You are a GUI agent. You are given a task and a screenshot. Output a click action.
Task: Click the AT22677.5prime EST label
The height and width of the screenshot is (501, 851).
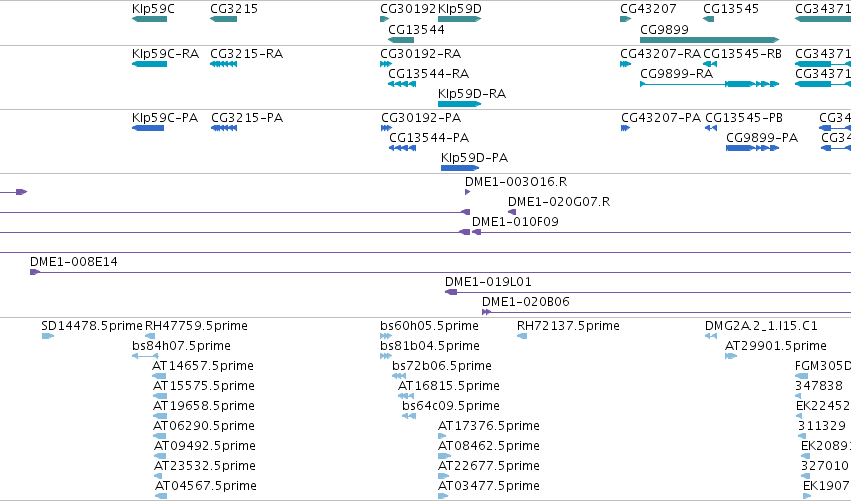(489, 466)
